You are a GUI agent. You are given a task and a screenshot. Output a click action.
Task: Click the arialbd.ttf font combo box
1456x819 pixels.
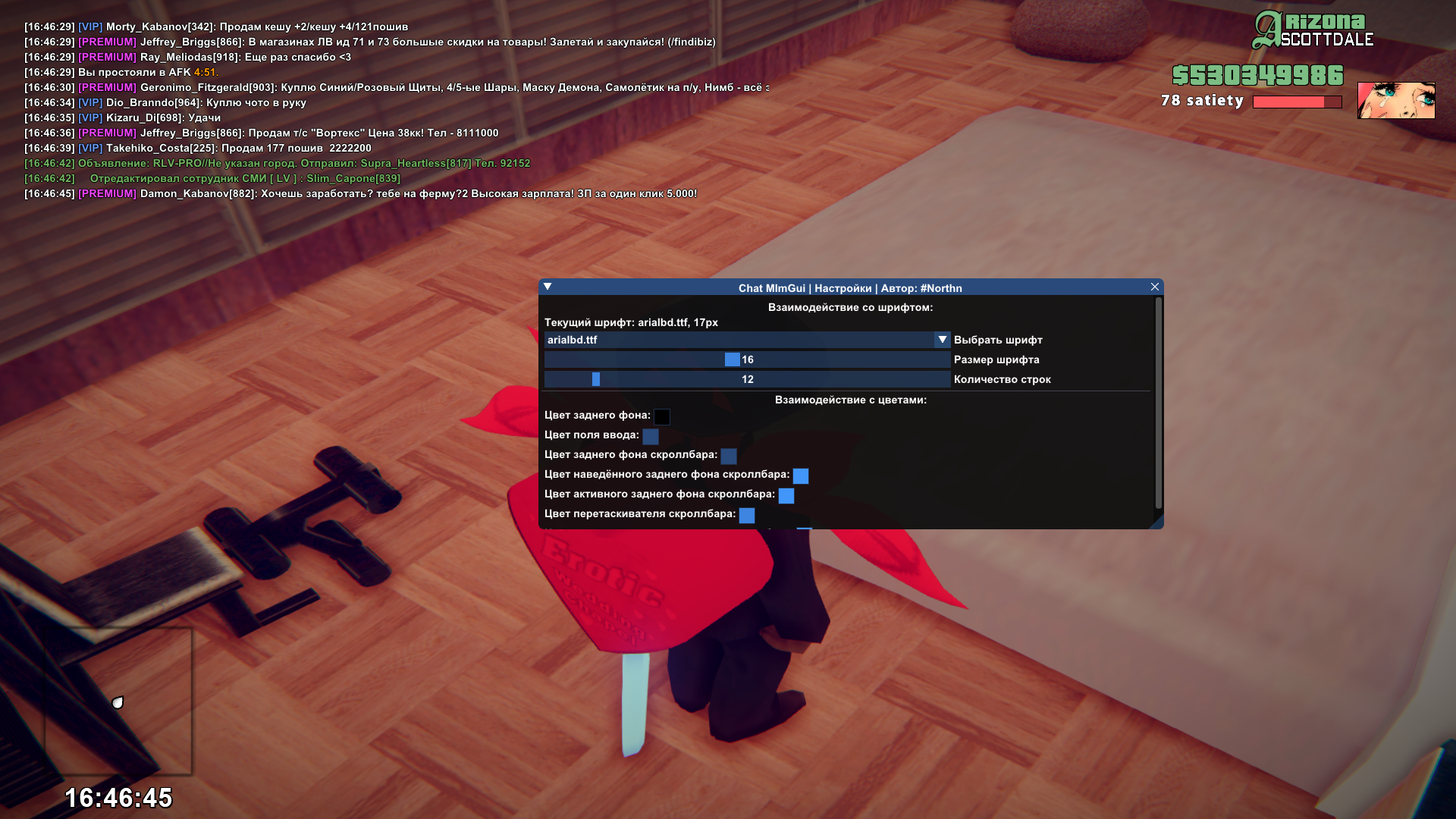point(747,340)
